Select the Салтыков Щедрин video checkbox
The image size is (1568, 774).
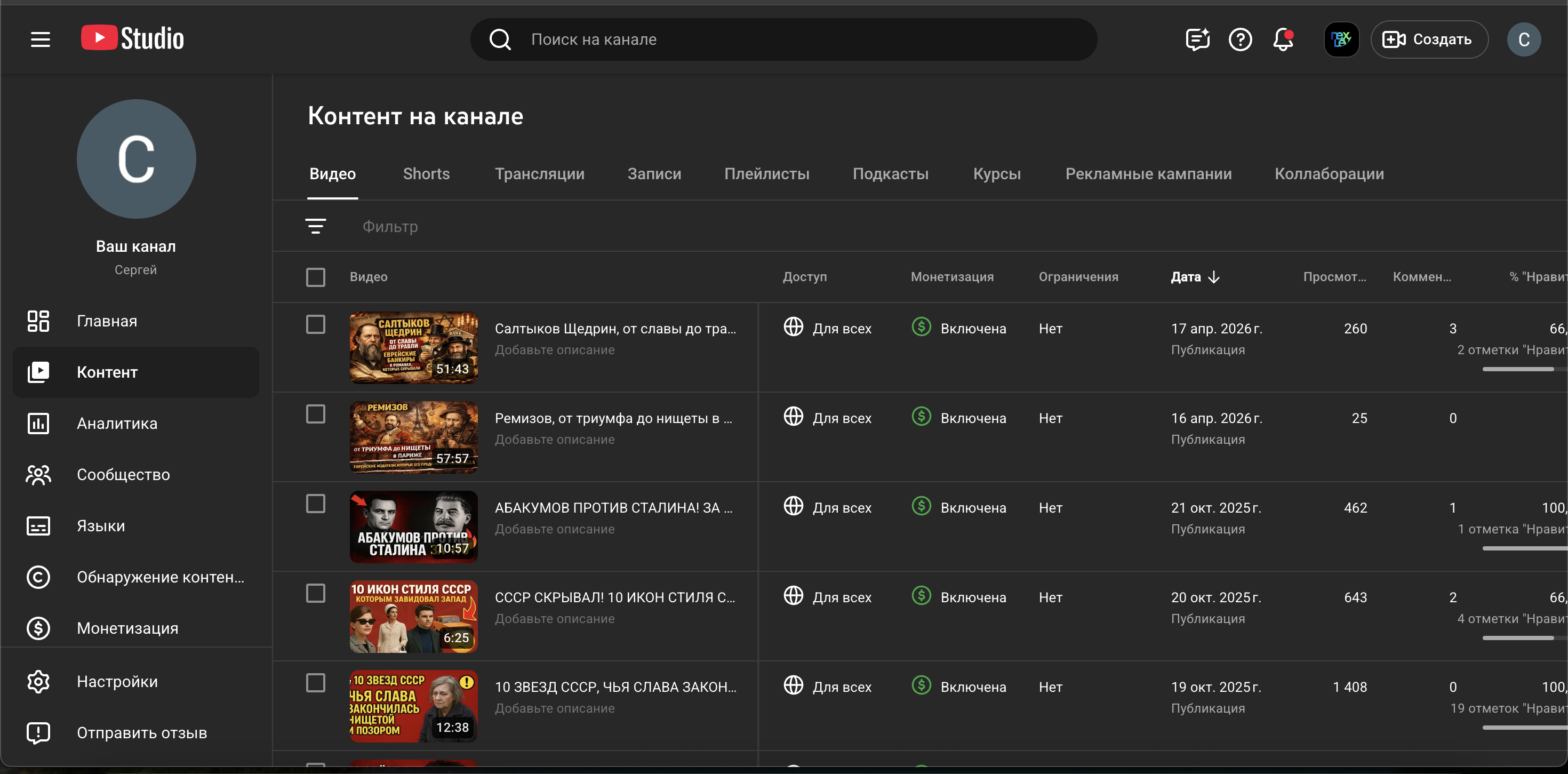315,324
